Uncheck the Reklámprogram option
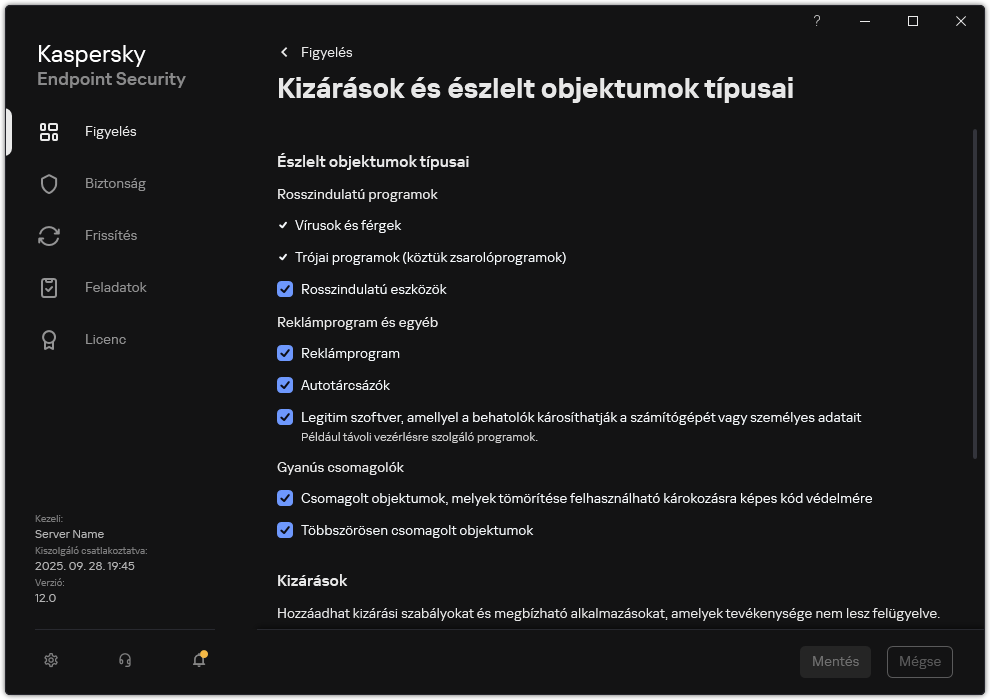Viewport: 990px width, 700px height. click(x=285, y=353)
